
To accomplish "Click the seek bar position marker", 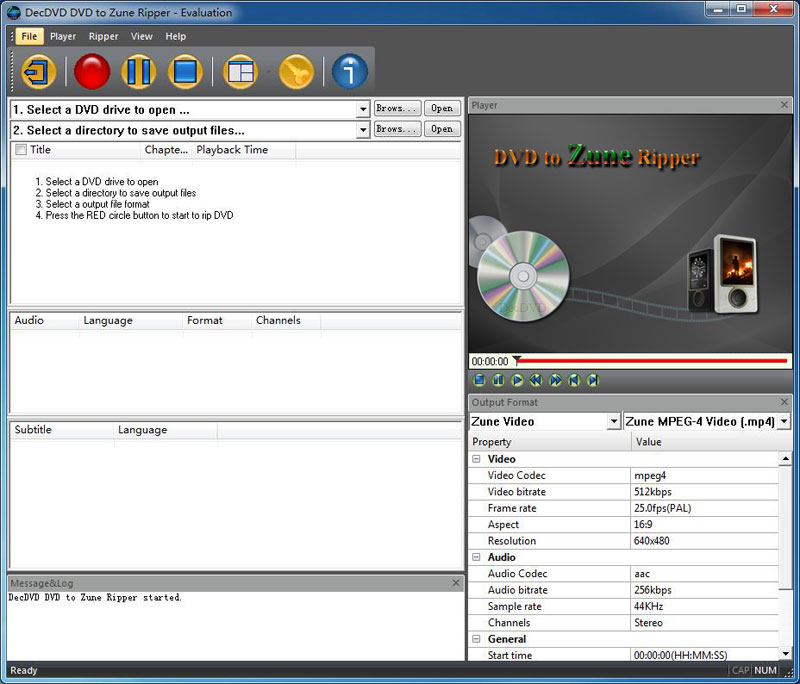I will [x=516, y=360].
